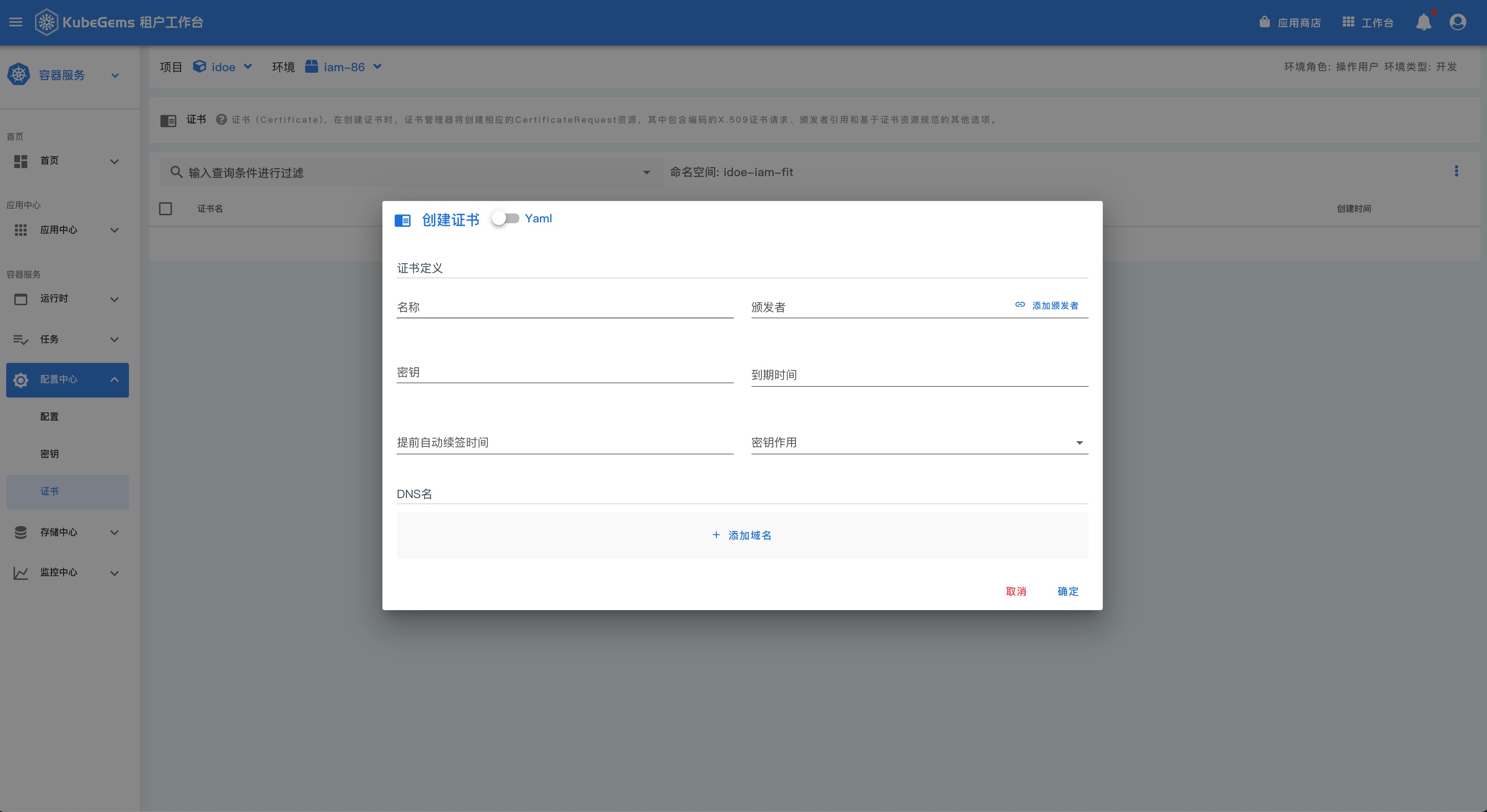Expand the 首页 sidebar group

(114, 161)
